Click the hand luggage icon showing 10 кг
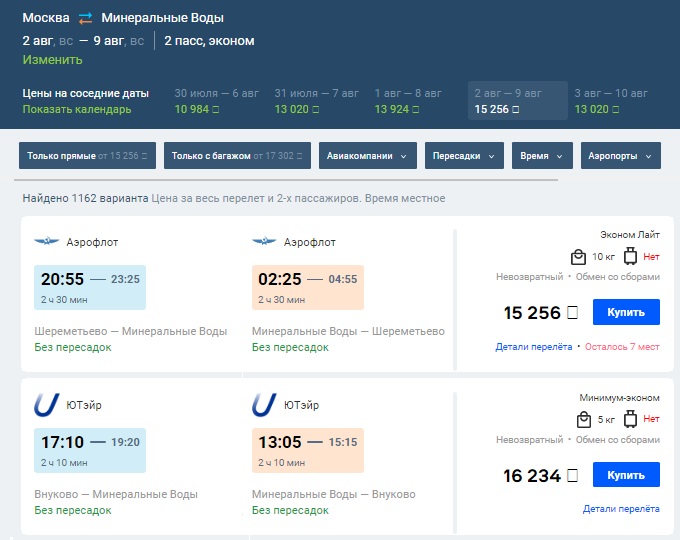680x540 pixels. 578,257
